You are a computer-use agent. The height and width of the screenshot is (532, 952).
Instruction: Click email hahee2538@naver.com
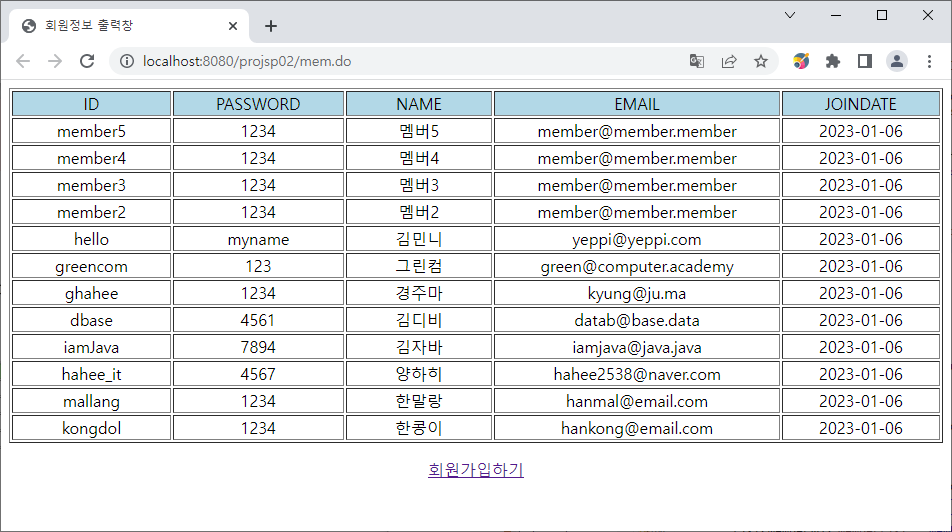point(636,374)
